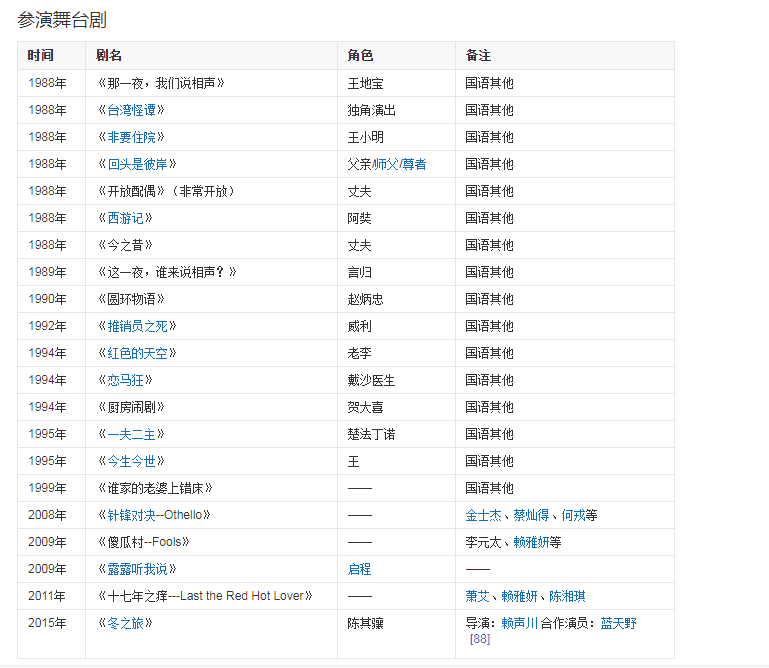Visit the 今生今世 link
769x668 pixels.
[130, 461]
